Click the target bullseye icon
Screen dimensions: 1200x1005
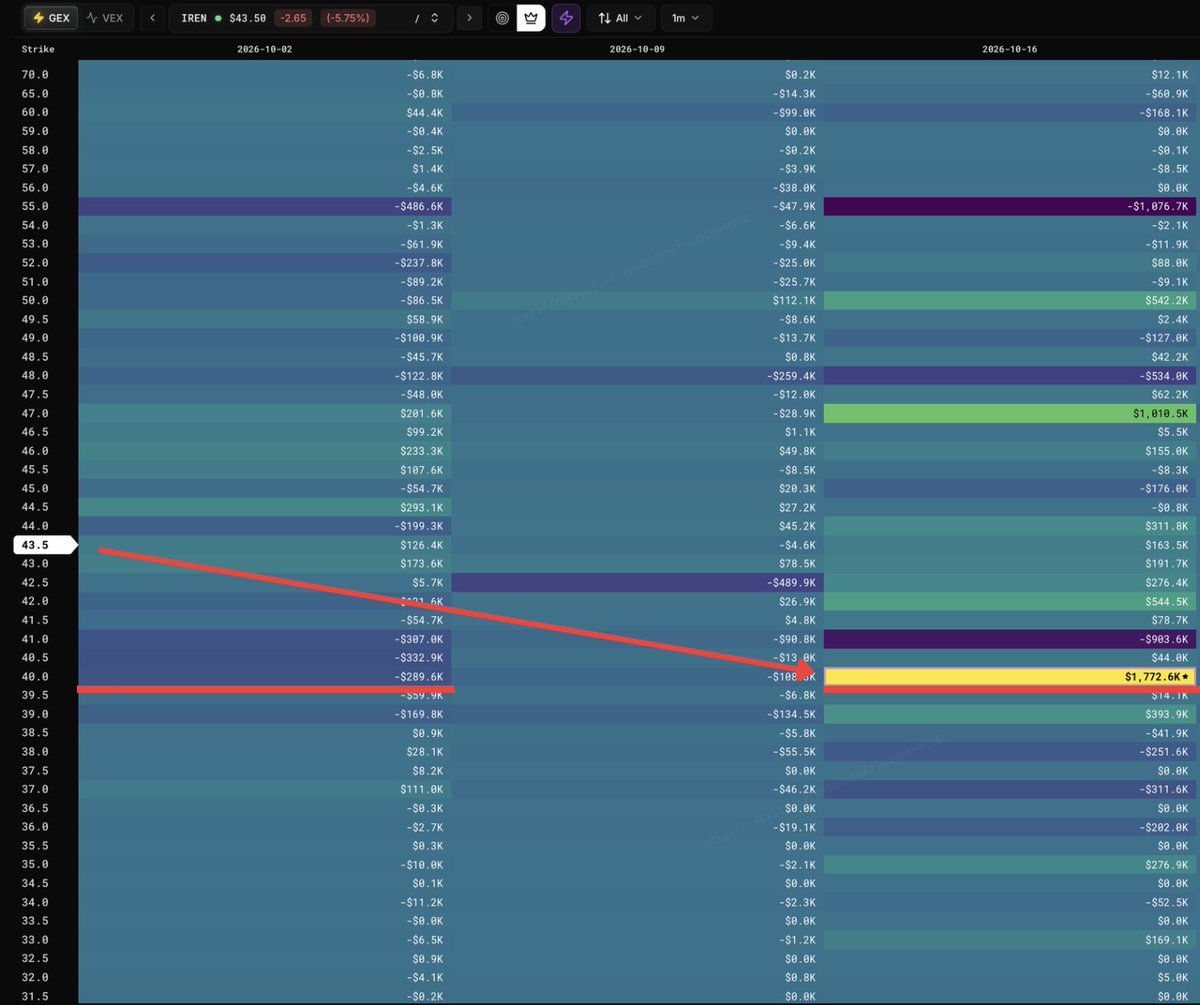point(502,18)
